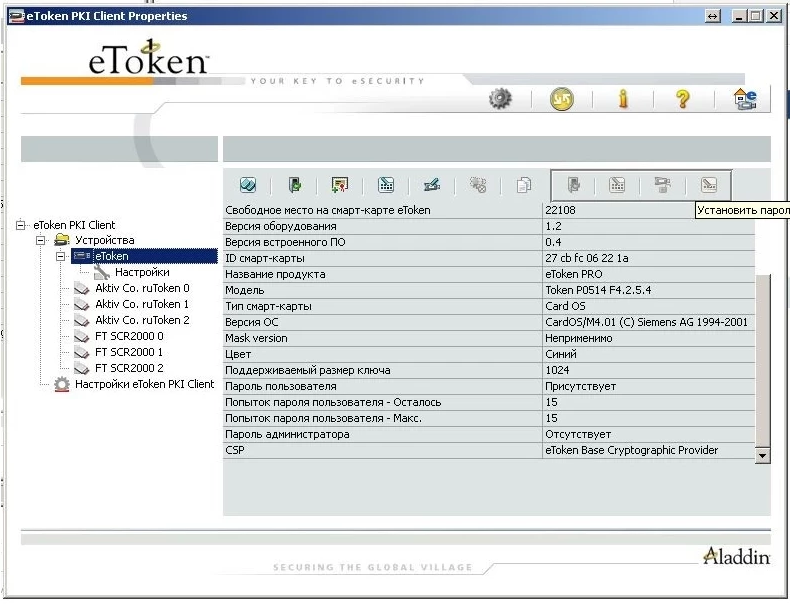Image resolution: width=790 pixels, height=604 pixels.
Task: Click 'Поддерживаемый размер ключа' row label
Action: click(307, 370)
